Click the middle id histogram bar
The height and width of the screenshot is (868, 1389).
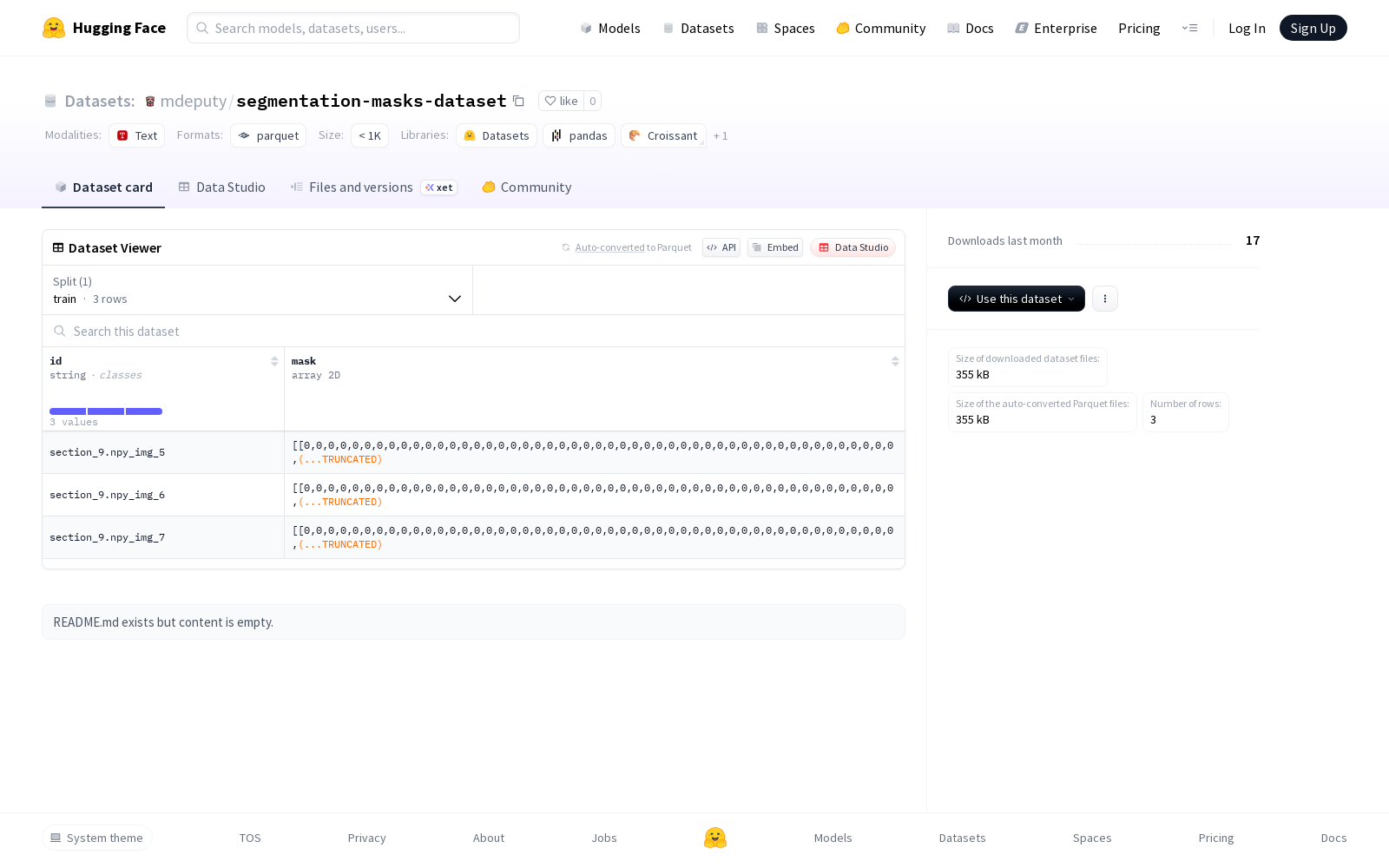106,411
